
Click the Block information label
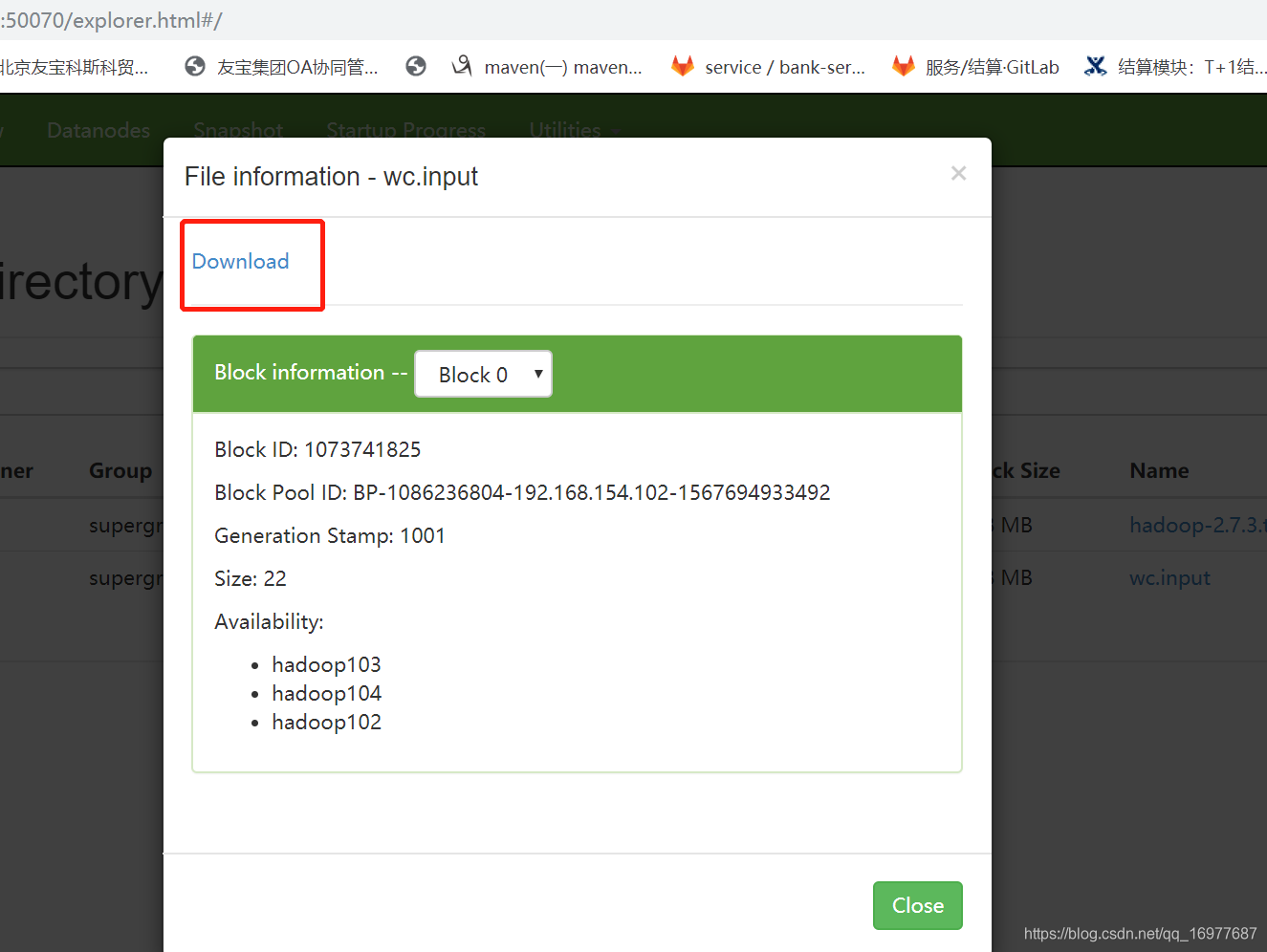point(299,372)
